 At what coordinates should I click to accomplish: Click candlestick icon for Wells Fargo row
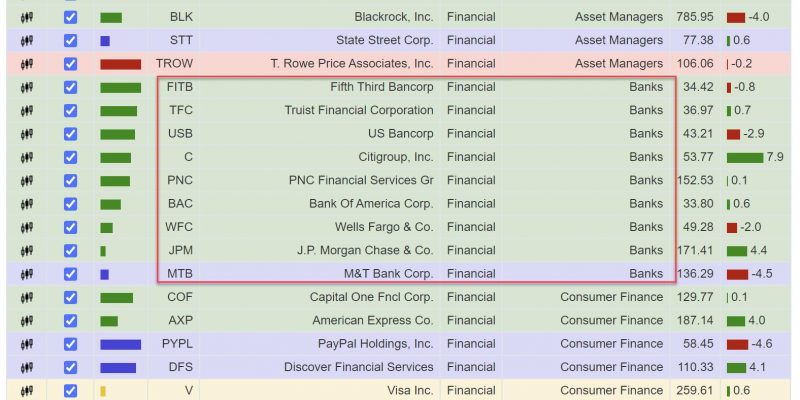click(27, 228)
